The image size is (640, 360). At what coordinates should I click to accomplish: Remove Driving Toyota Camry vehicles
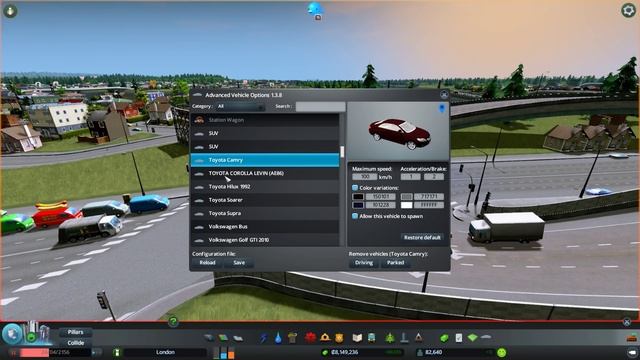[x=364, y=263]
